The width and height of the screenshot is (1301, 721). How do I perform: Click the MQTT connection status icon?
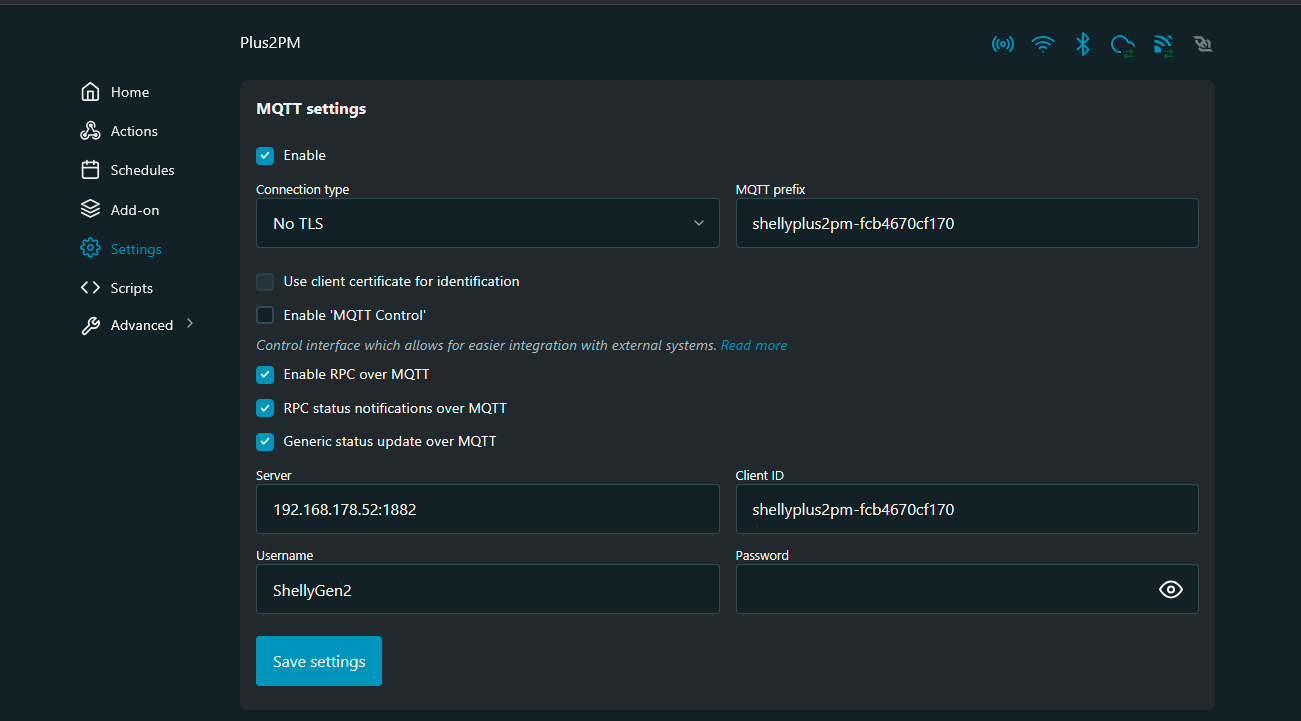[1163, 44]
